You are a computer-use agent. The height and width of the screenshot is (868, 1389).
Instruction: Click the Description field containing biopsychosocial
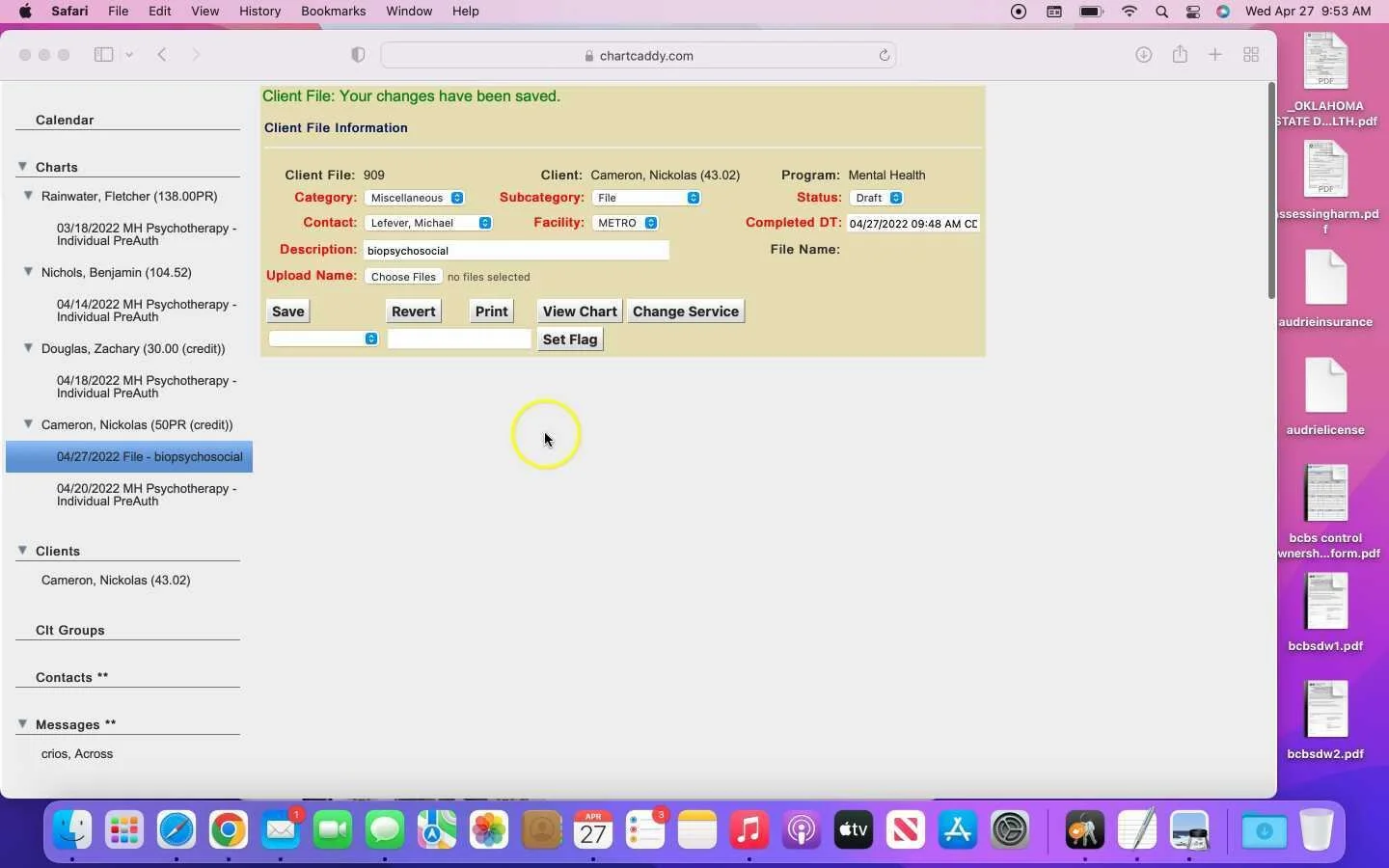click(516, 251)
